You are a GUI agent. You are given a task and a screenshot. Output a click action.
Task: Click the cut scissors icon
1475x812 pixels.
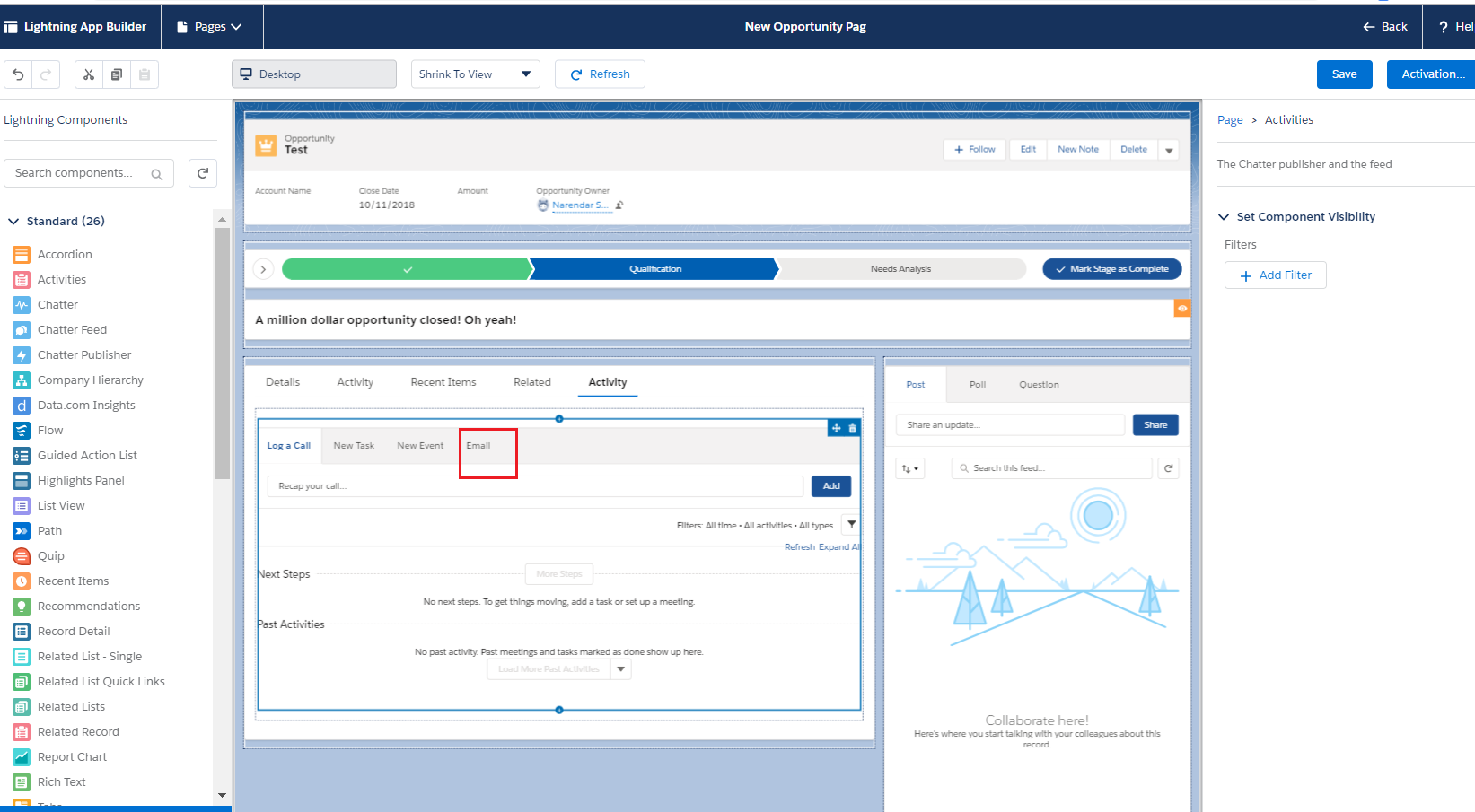89,74
